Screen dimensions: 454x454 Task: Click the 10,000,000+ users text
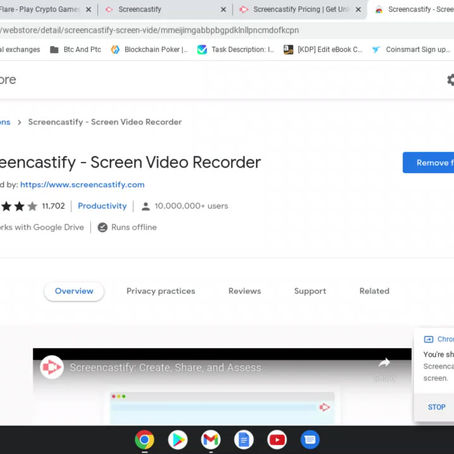point(191,206)
